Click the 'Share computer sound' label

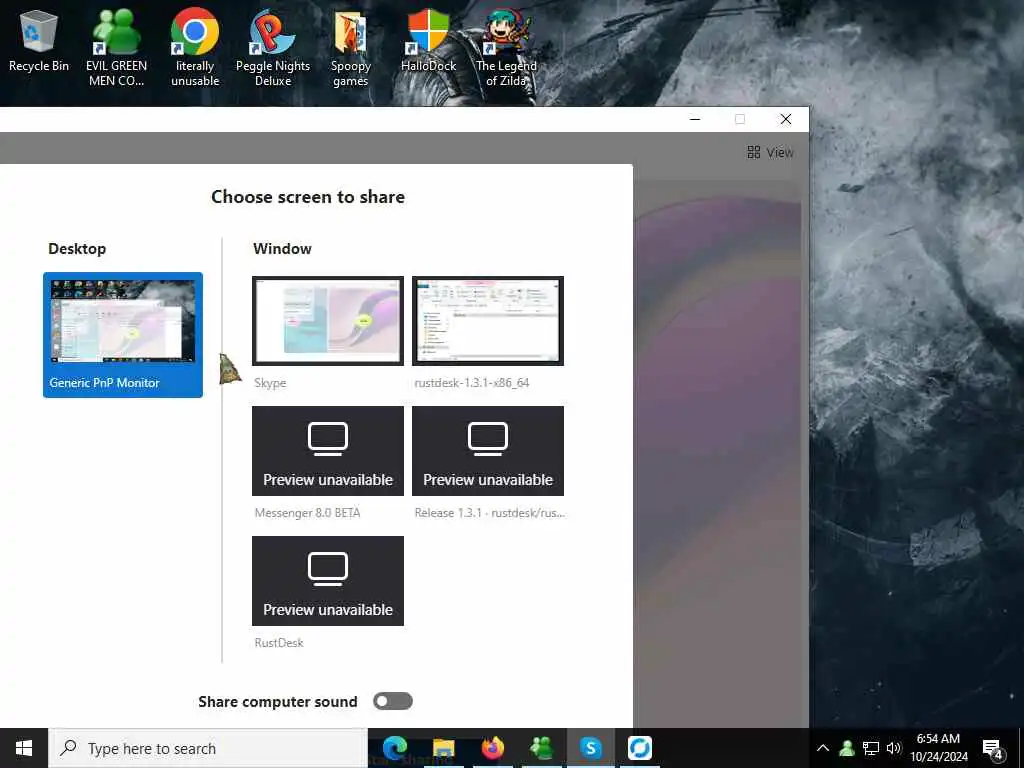coord(278,701)
